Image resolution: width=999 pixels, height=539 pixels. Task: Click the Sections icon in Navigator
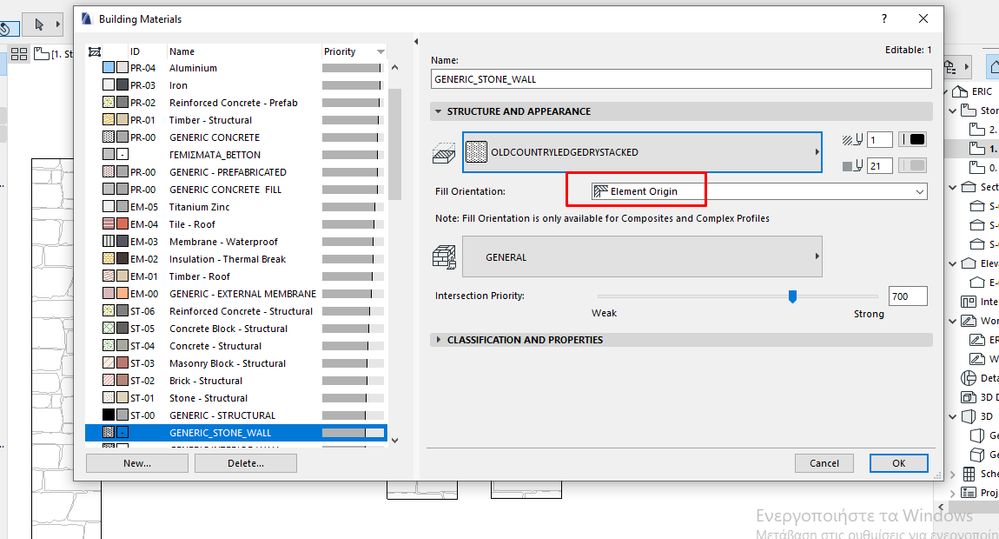(x=968, y=187)
